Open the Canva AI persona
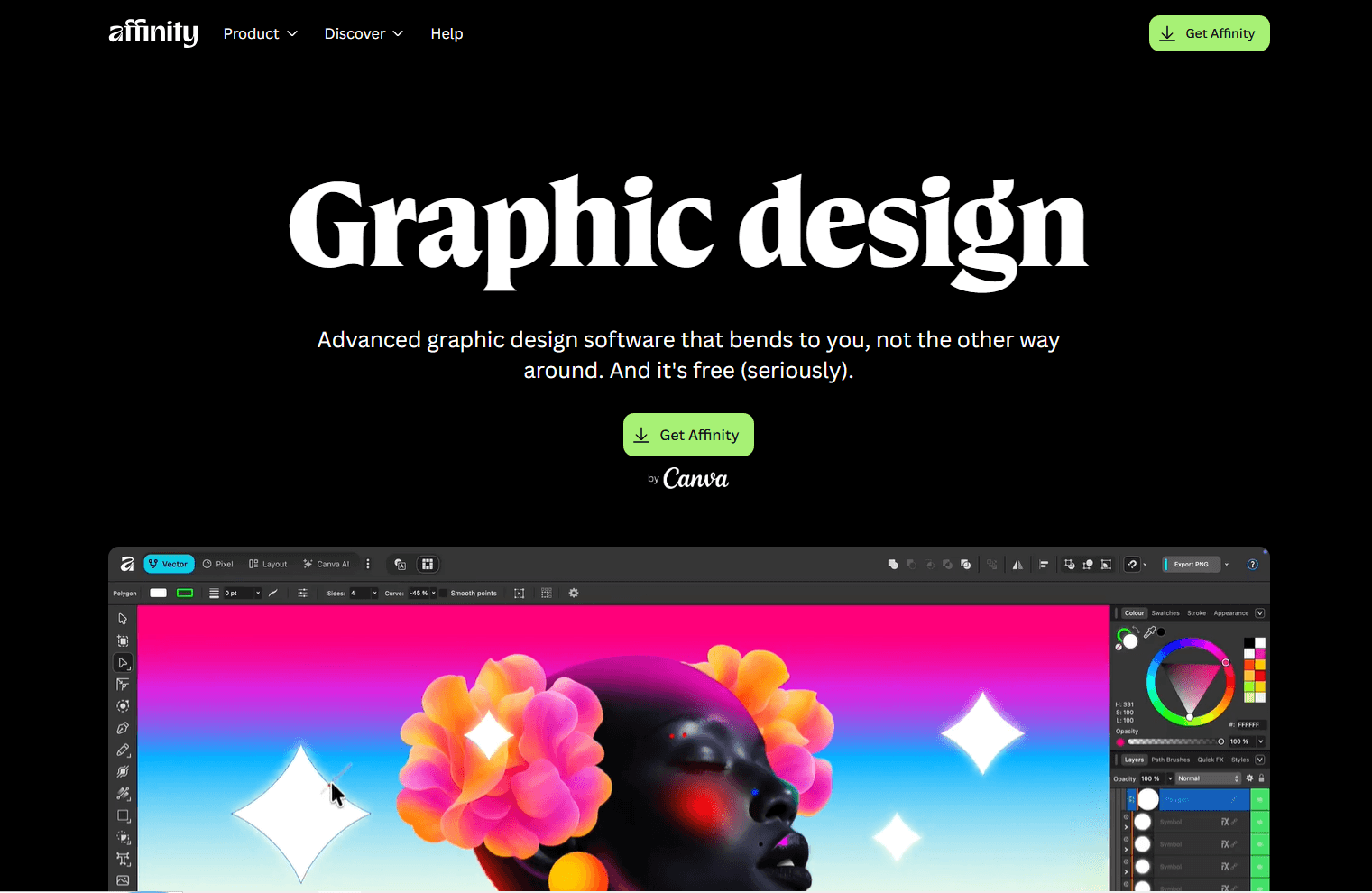Image resolution: width=1372 pixels, height=893 pixels. (326, 564)
